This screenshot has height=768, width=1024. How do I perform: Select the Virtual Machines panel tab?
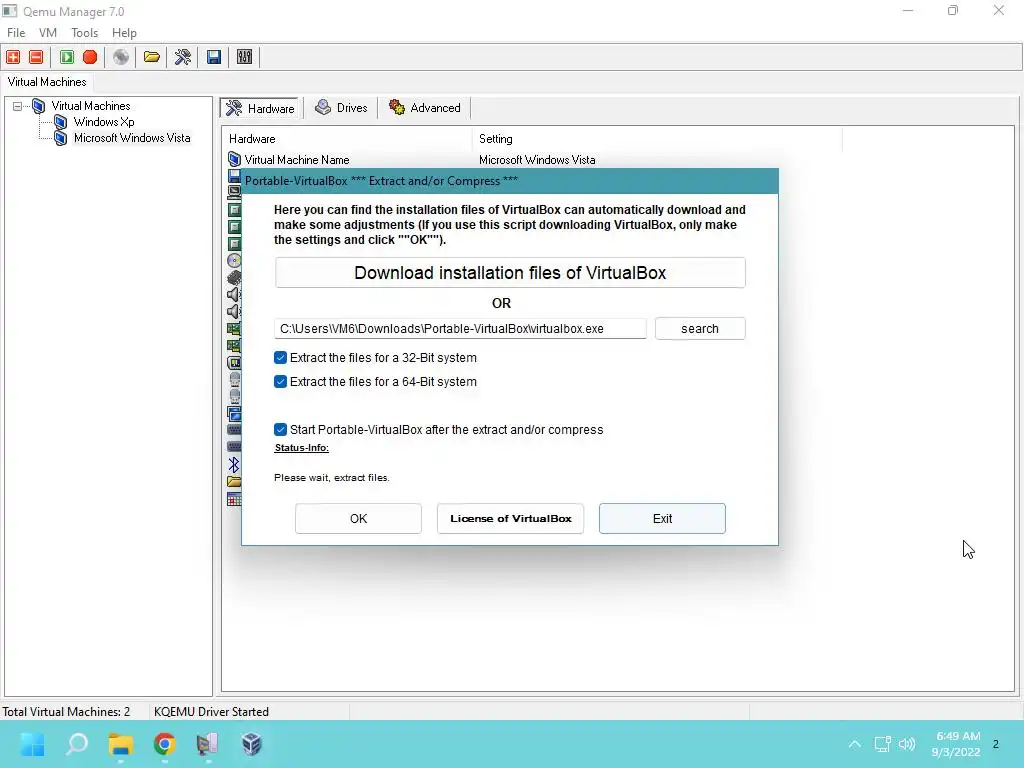[47, 82]
